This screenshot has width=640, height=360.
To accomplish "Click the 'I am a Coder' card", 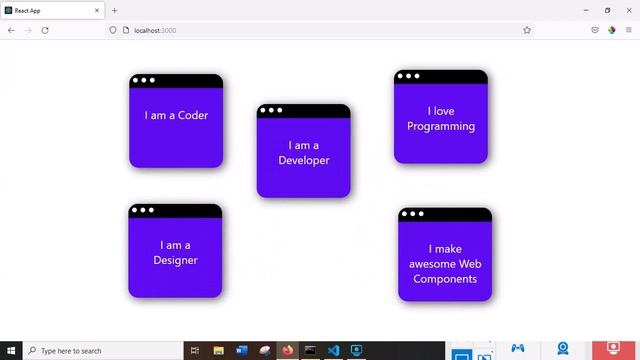I will pyautogui.click(x=176, y=121).
